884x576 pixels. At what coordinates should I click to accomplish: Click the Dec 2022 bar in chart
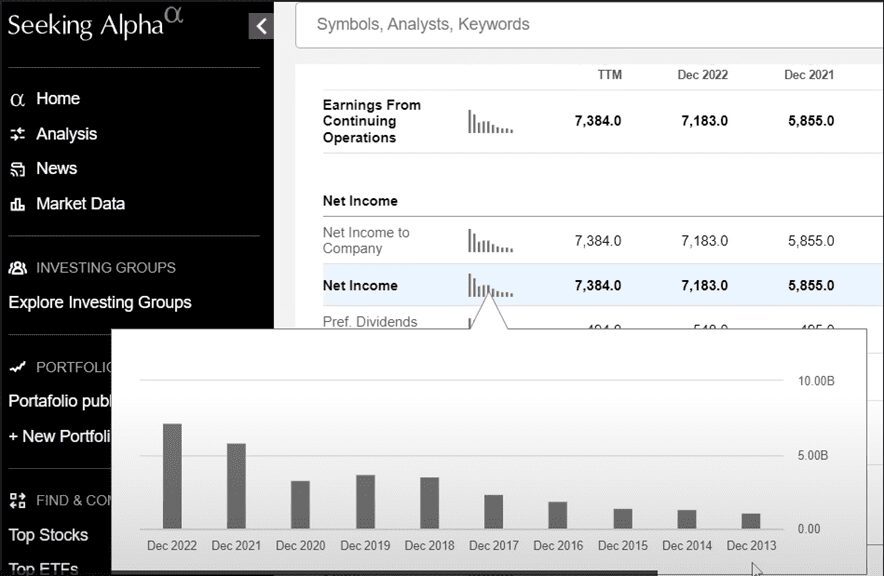(172, 476)
